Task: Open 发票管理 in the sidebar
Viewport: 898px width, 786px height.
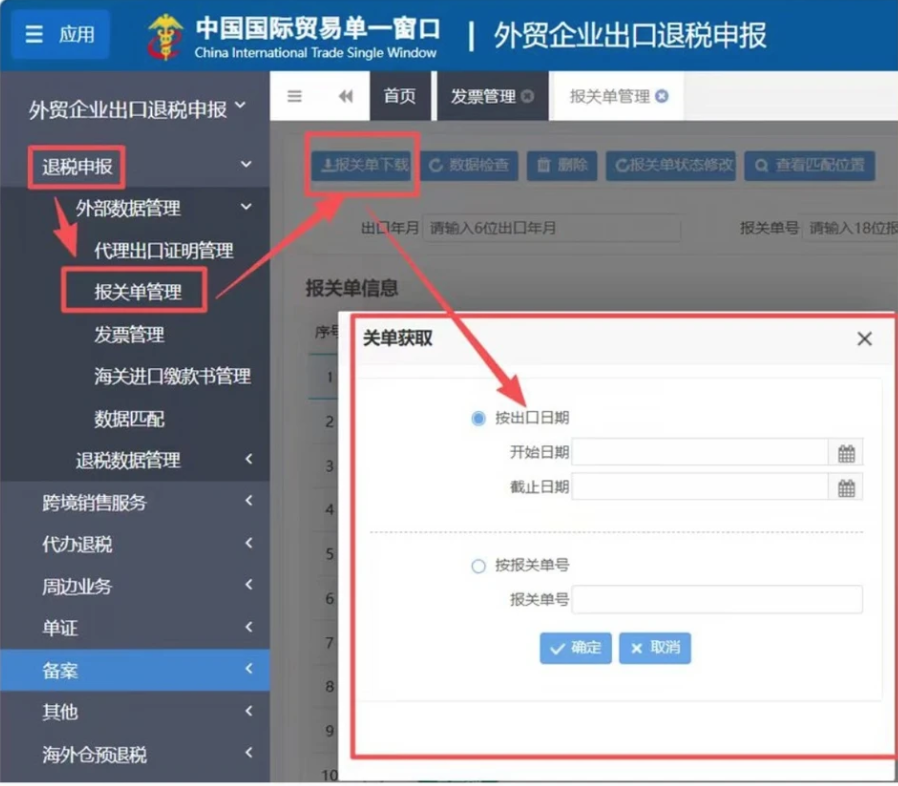Action: (129, 334)
